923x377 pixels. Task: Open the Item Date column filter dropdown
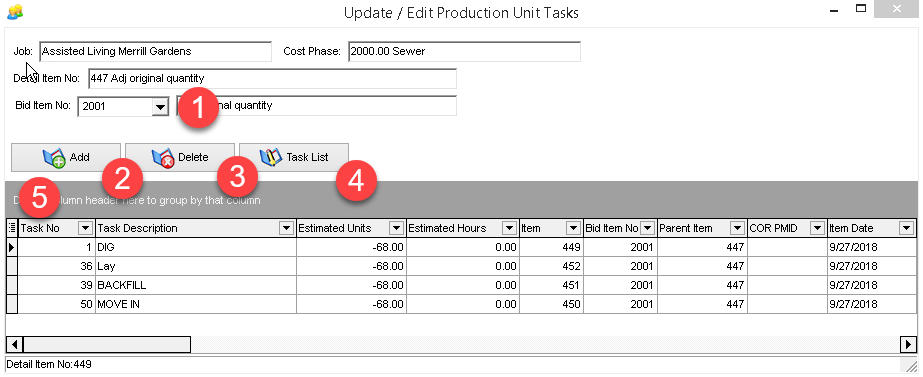pos(907,229)
